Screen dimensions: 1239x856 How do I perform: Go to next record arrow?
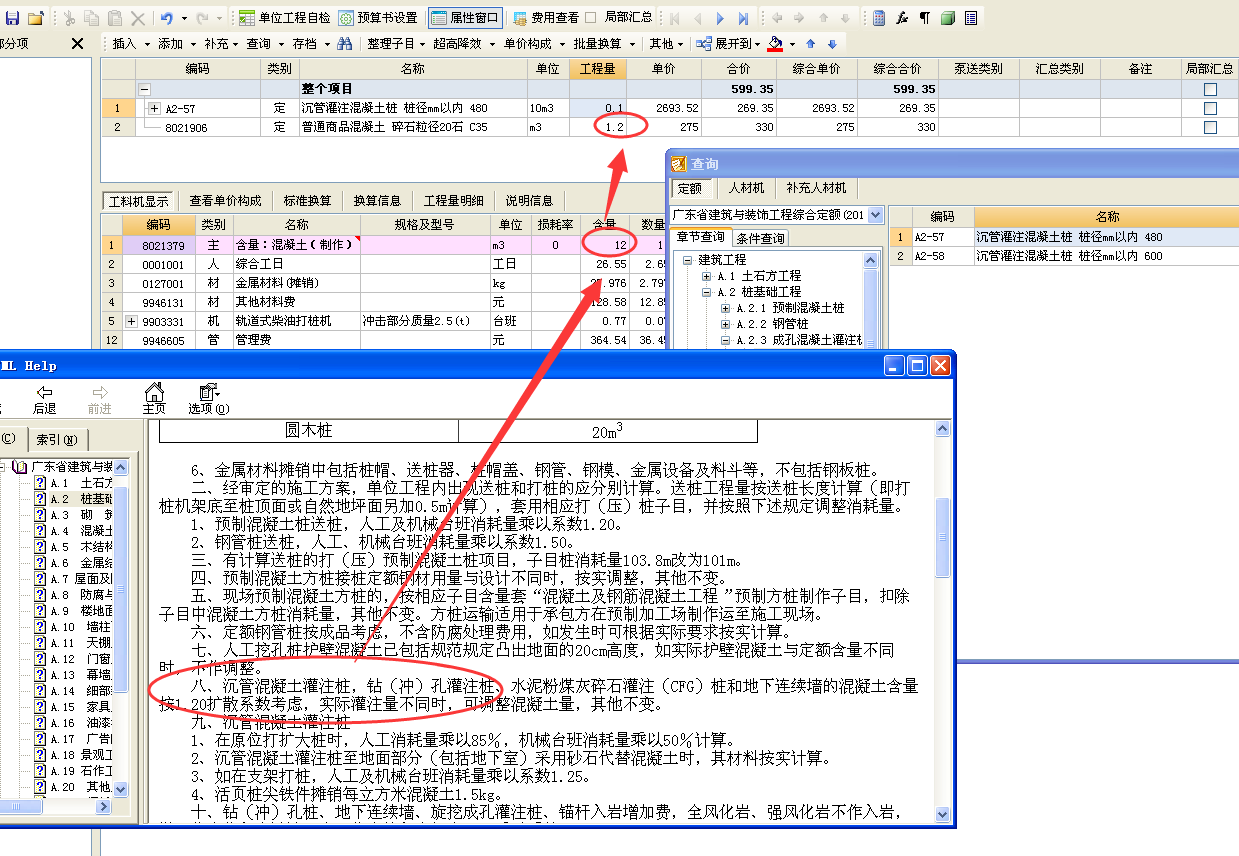coord(721,18)
